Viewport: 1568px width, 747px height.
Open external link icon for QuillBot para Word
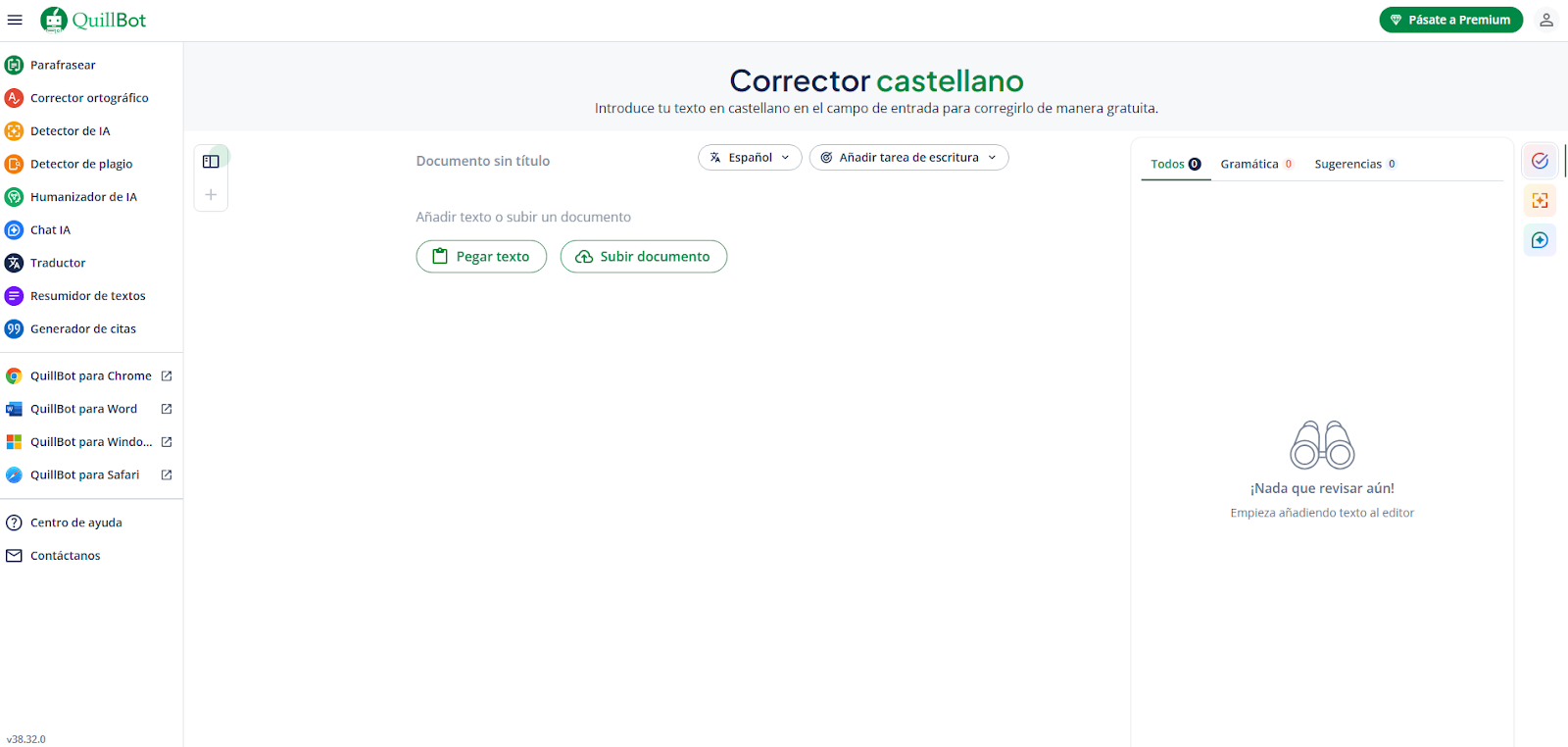[x=167, y=409]
